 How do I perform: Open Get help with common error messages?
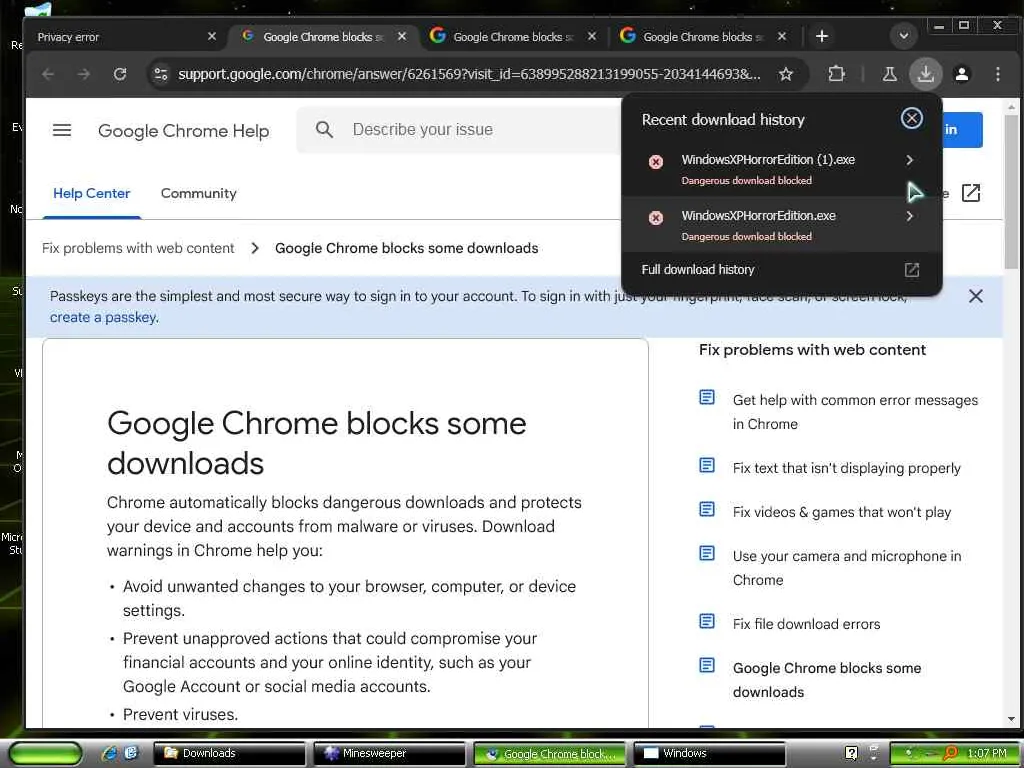[855, 412]
